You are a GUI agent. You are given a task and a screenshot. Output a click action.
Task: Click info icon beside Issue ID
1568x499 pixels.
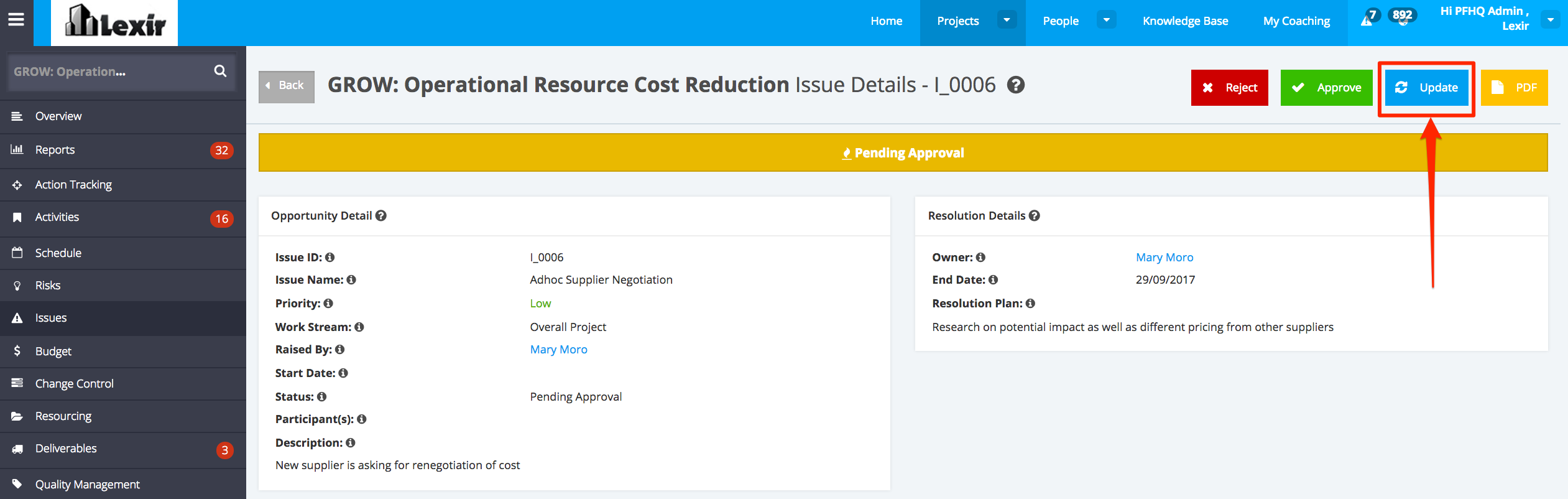pos(330,257)
